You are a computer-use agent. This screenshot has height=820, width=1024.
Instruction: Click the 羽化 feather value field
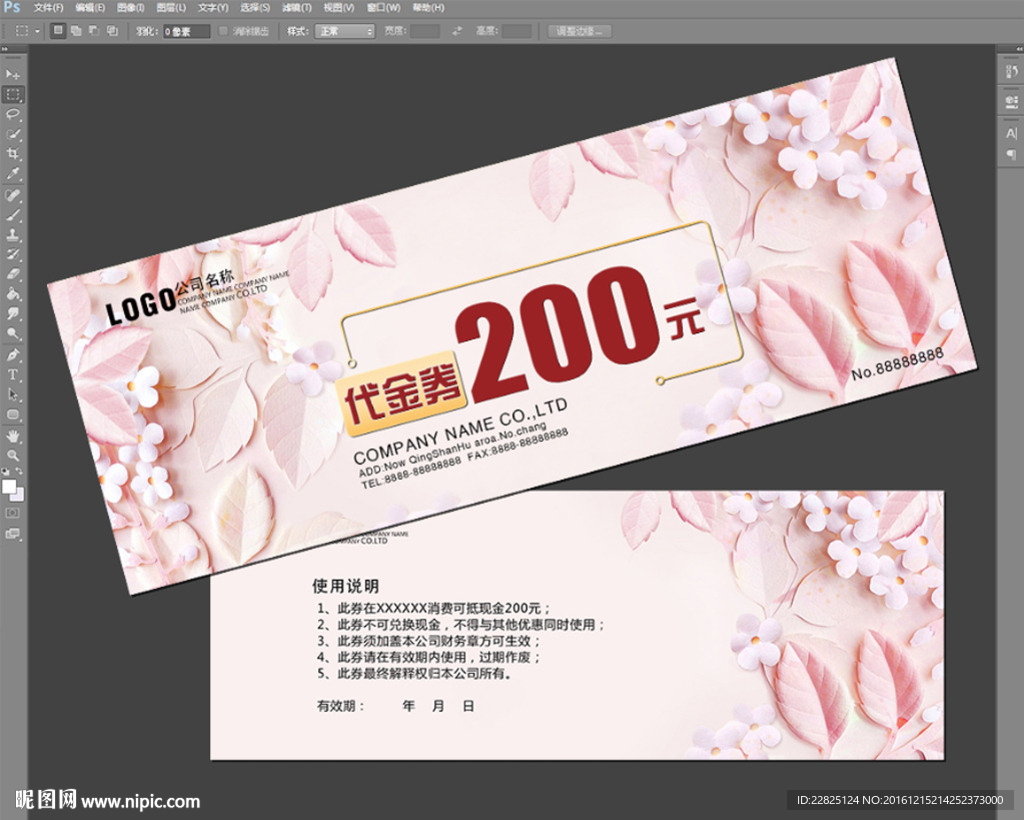[x=186, y=31]
